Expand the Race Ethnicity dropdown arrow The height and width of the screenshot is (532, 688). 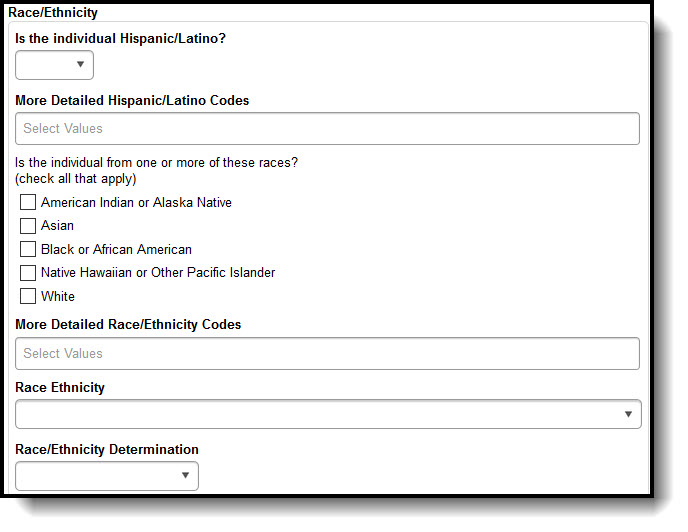[628, 414]
